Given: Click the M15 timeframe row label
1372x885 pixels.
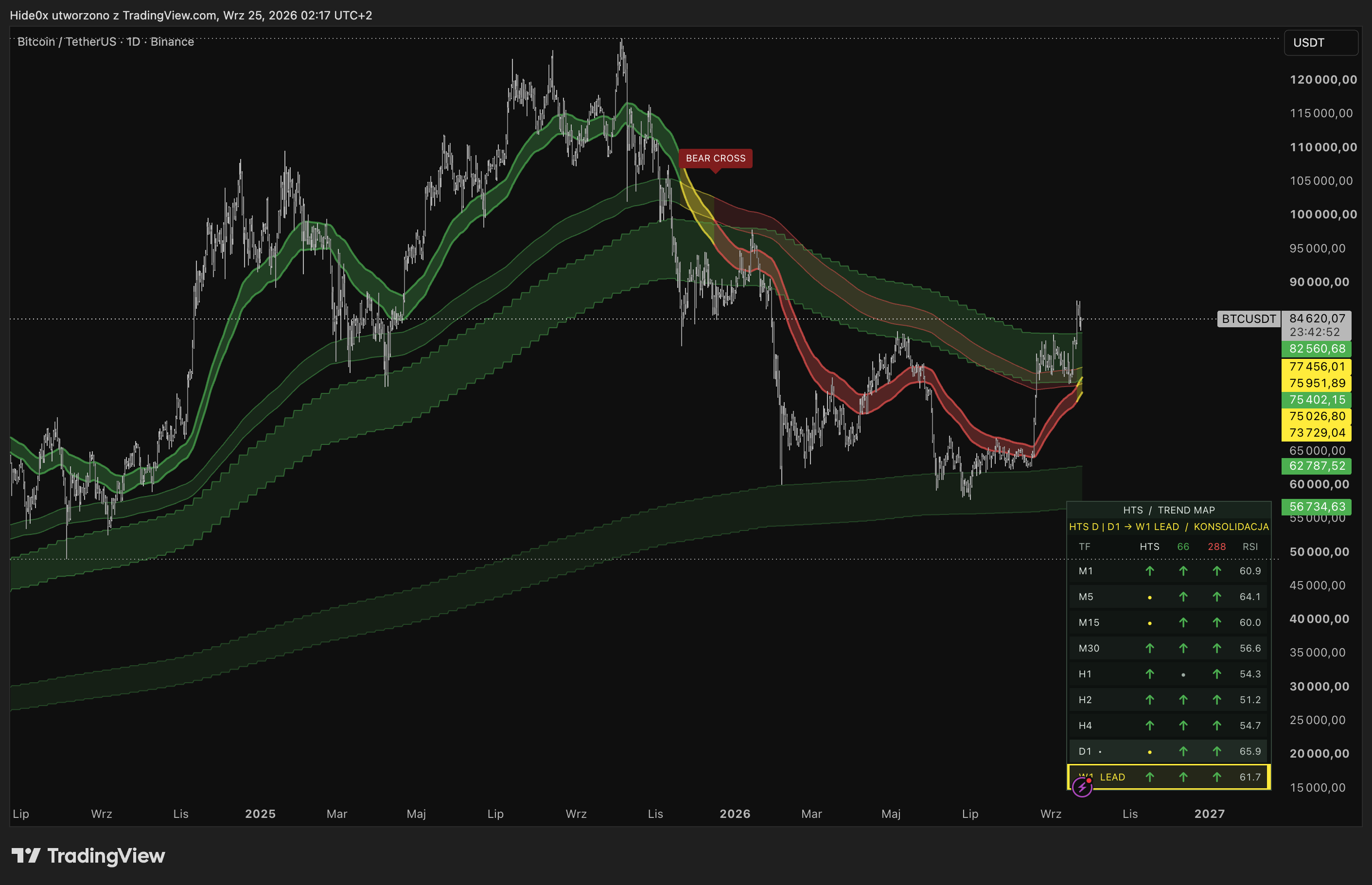Looking at the screenshot, I should click(x=1089, y=622).
